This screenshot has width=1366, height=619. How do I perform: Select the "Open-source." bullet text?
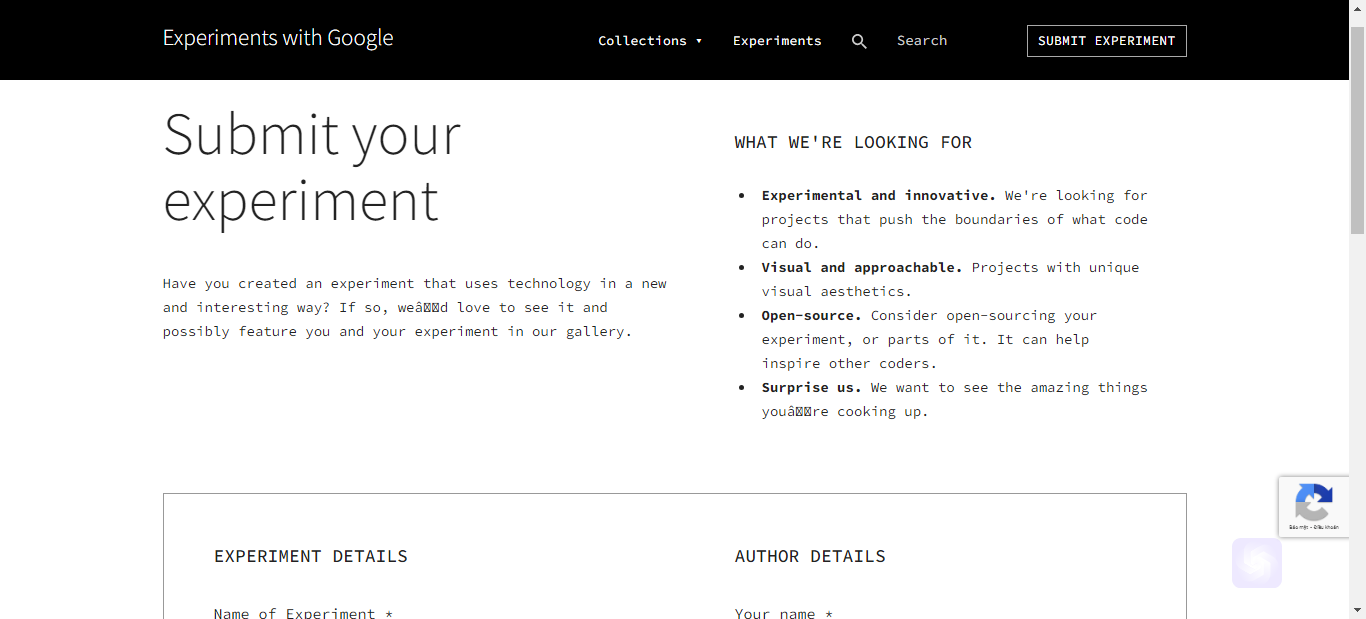click(x=812, y=315)
